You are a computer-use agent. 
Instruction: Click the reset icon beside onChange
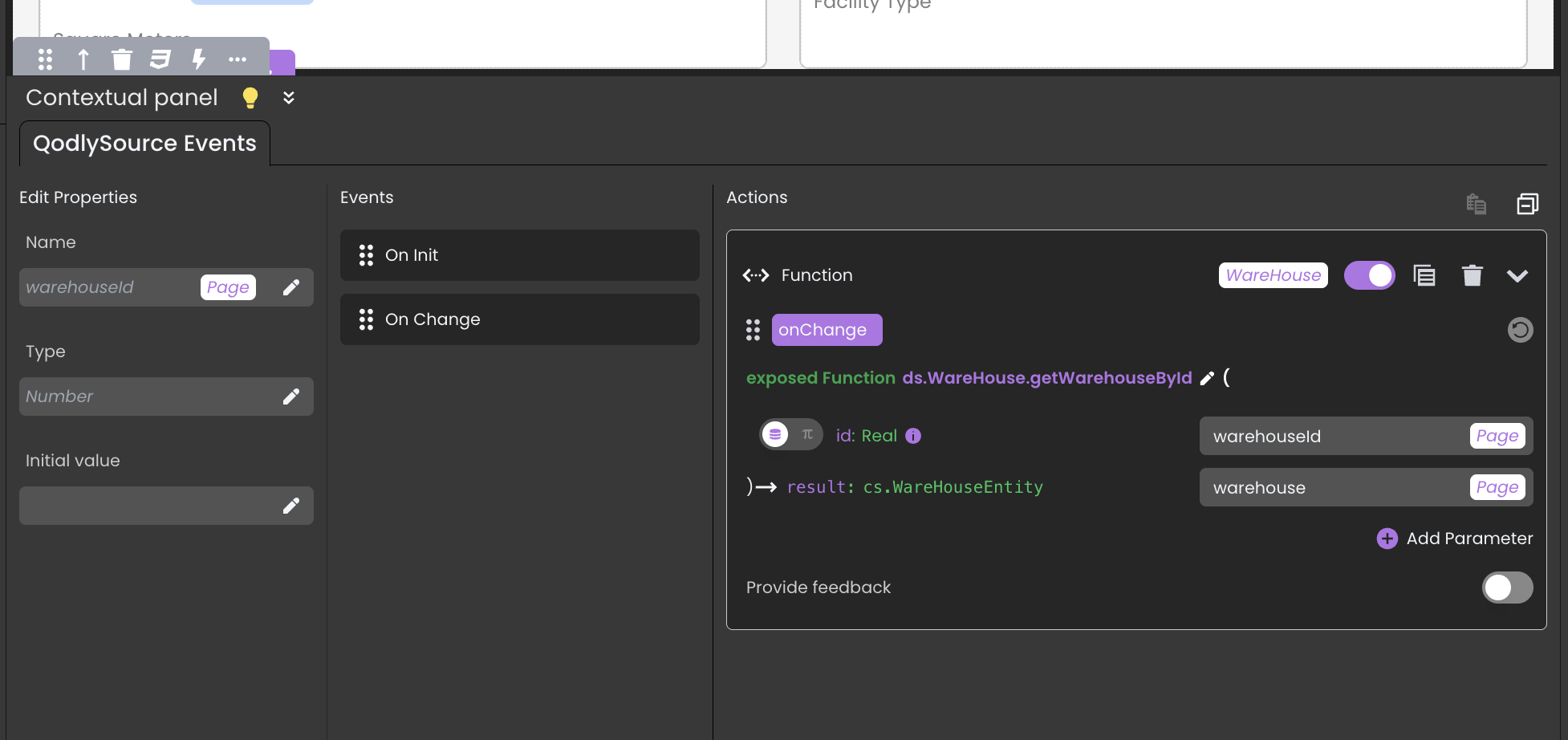tap(1520, 330)
